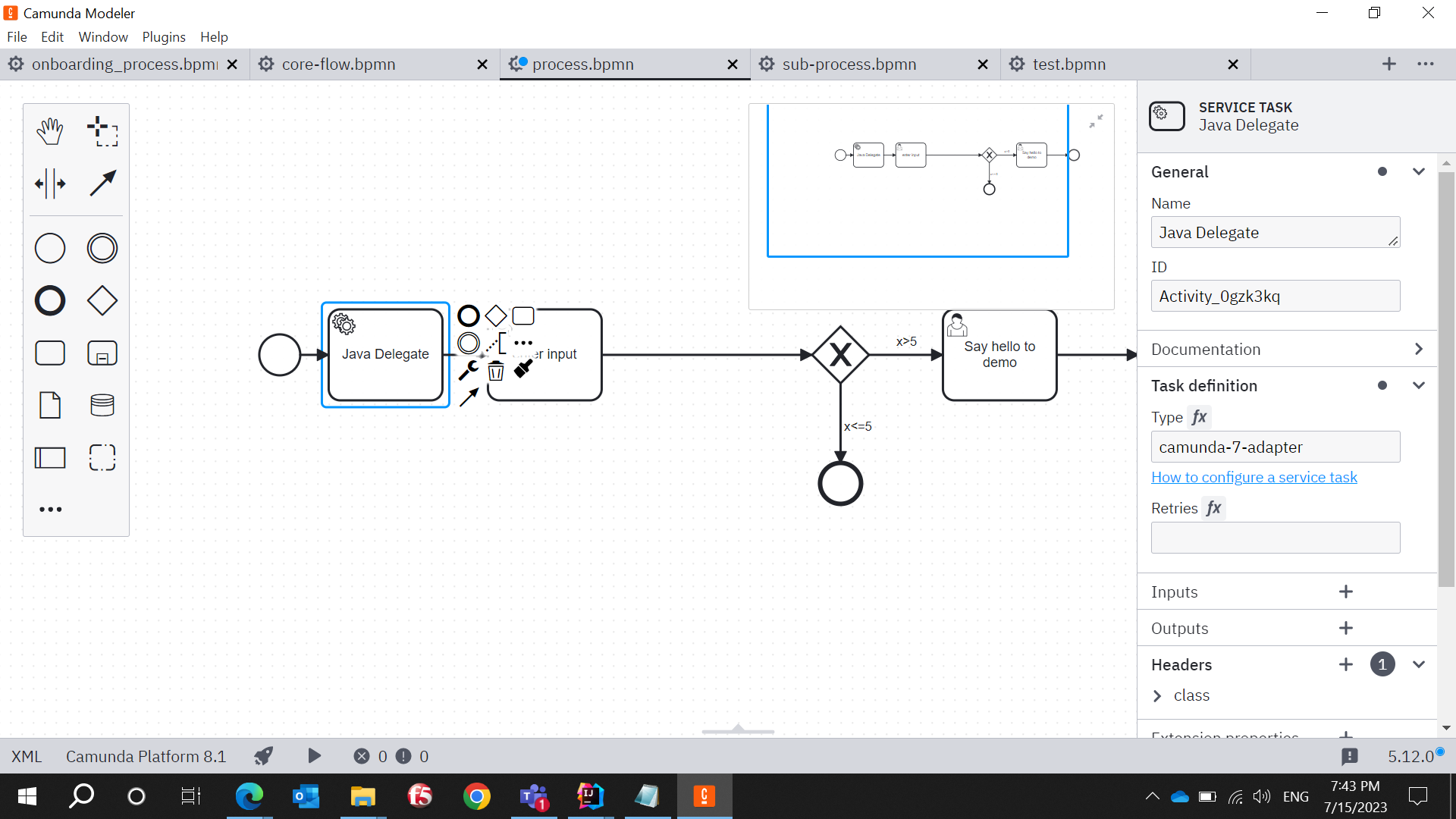This screenshot has height=819, width=1456.
Task: Start instance with play icon
Action: [x=314, y=756]
